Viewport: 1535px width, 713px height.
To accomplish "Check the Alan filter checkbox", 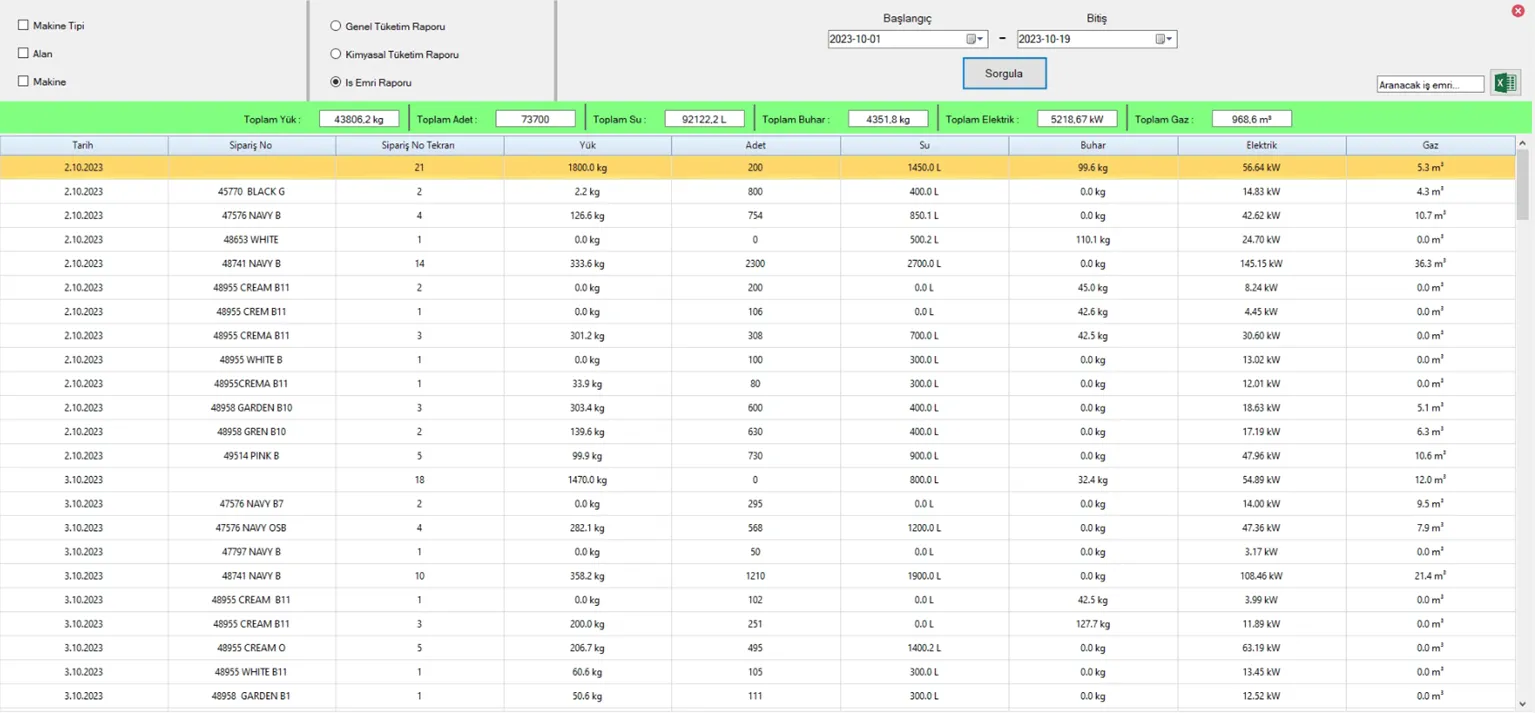I will pyautogui.click(x=23, y=54).
